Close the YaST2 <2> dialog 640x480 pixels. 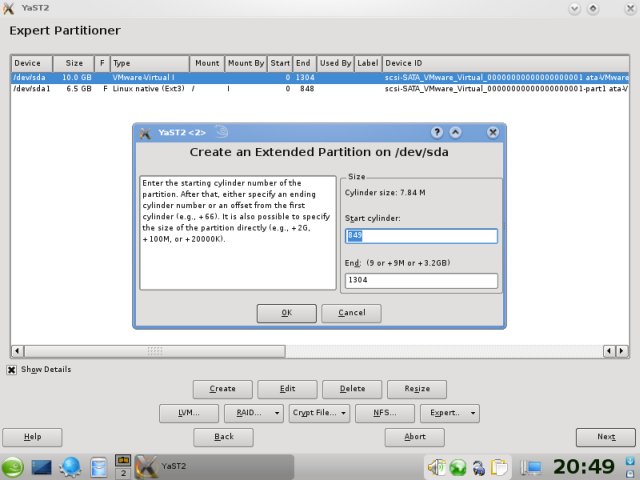493,132
